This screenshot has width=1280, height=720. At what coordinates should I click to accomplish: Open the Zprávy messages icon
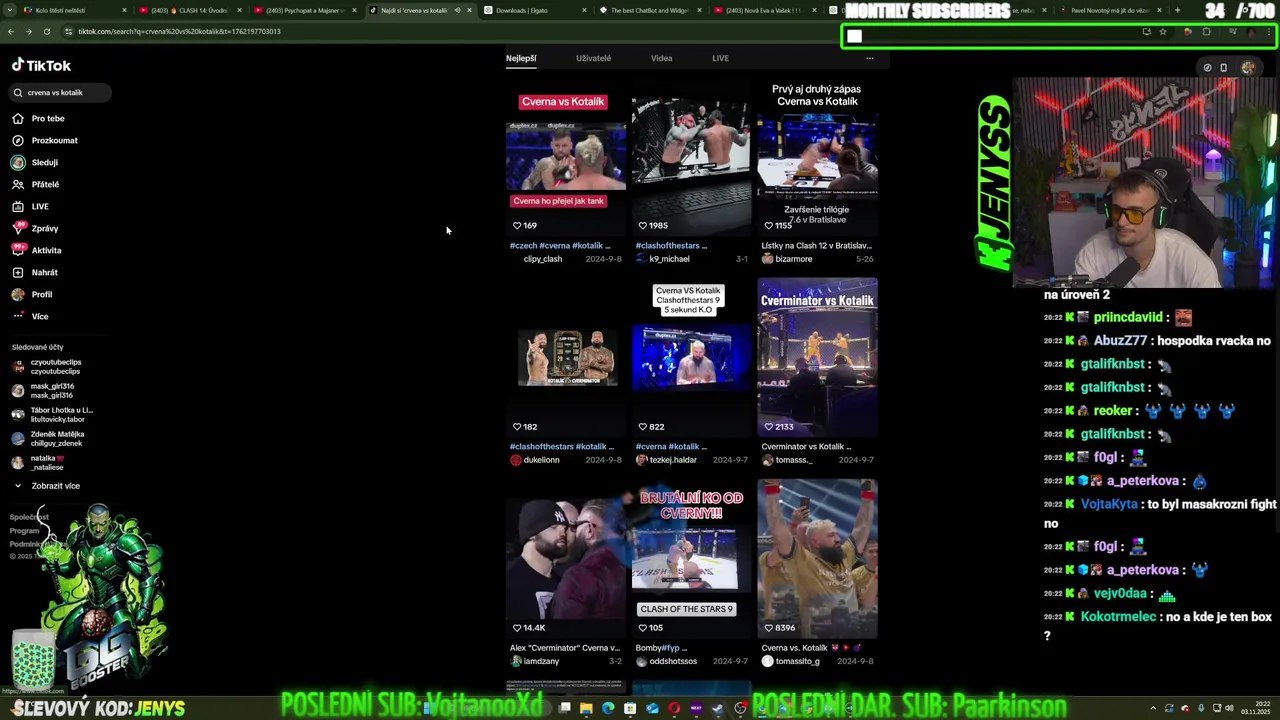pos(18,228)
